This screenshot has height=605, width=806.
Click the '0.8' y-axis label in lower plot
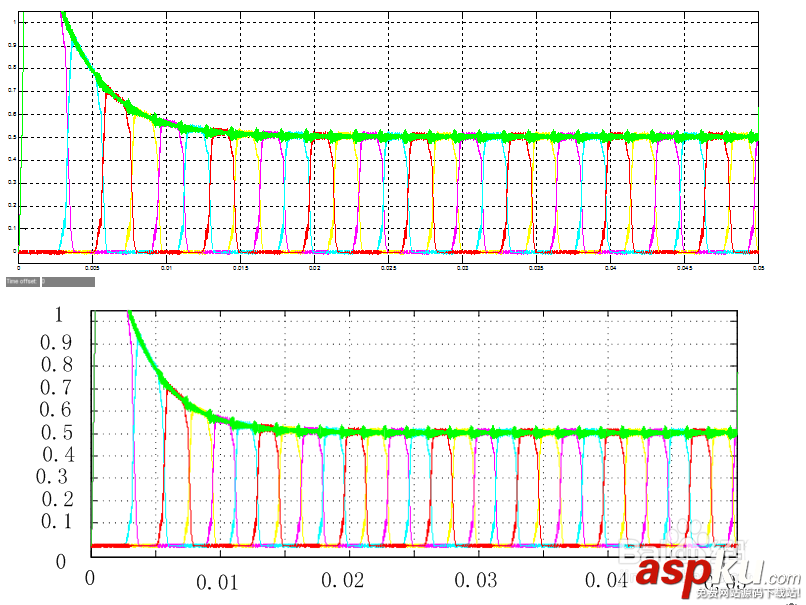[57, 365]
